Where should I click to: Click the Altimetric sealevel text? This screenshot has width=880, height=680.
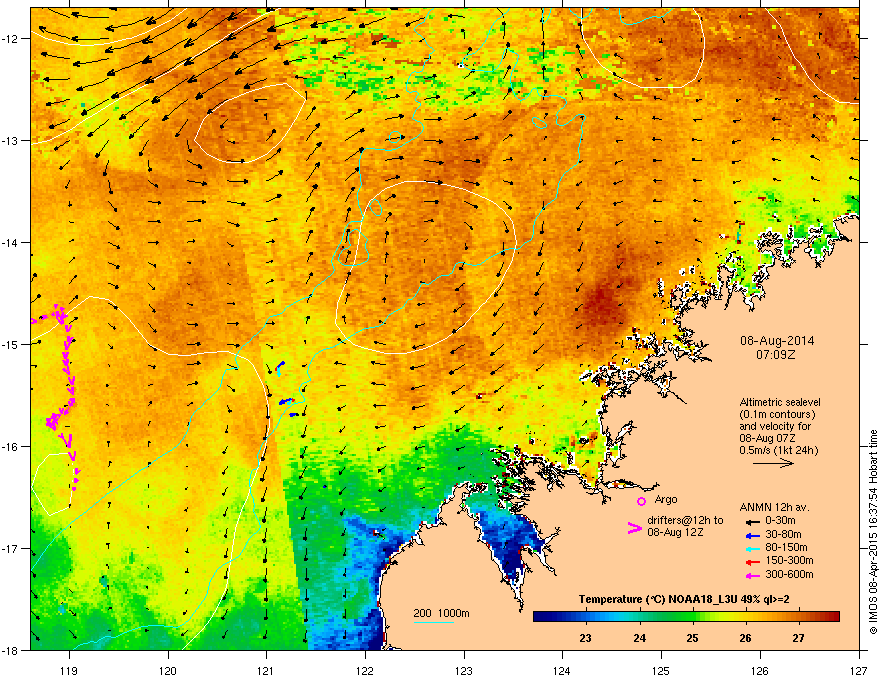(x=780, y=402)
